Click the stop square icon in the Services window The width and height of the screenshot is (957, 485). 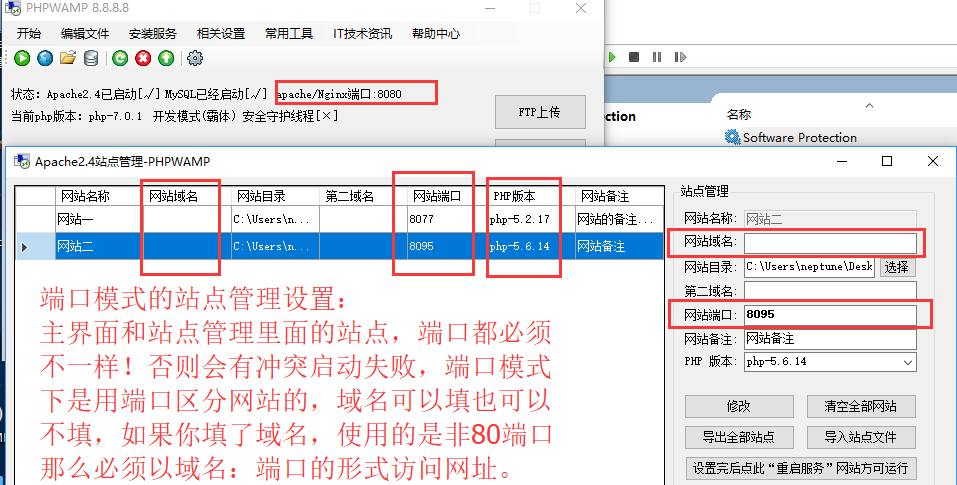pos(634,57)
